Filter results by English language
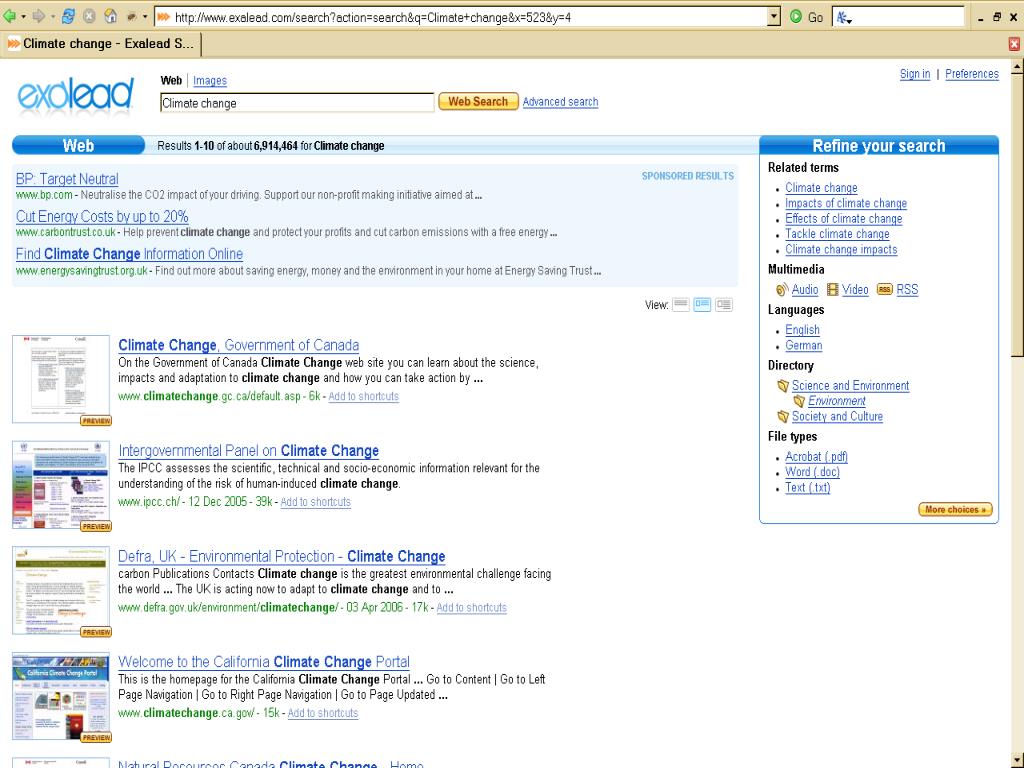Screen dimensions: 1024x768 (x=802, y=330)
